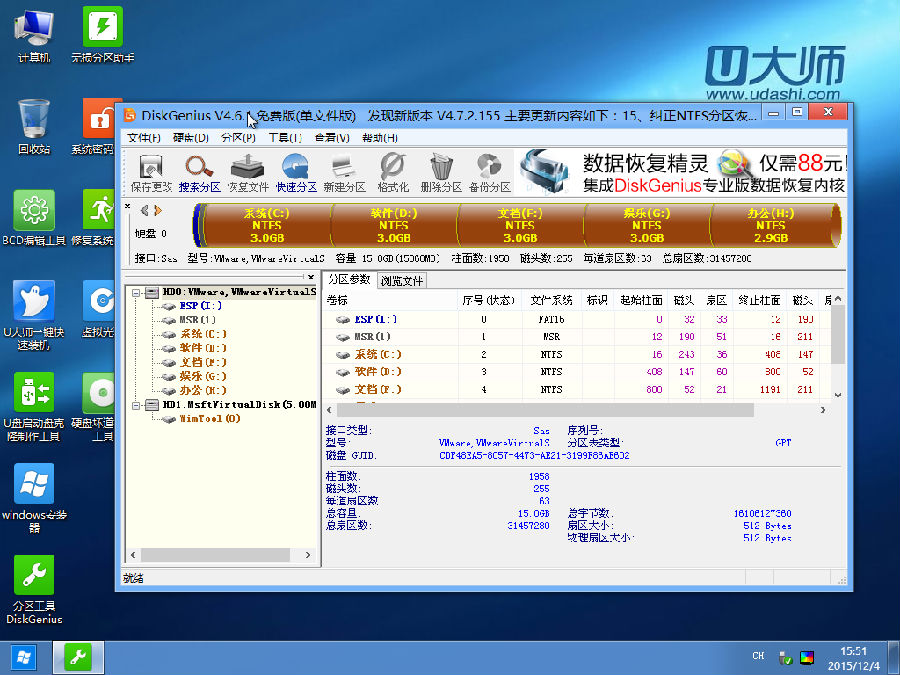The height and width of the screenshot is (675, 900).
Task: Select 办公(H:) in the disk tree
Action: (x=203, y=390)
